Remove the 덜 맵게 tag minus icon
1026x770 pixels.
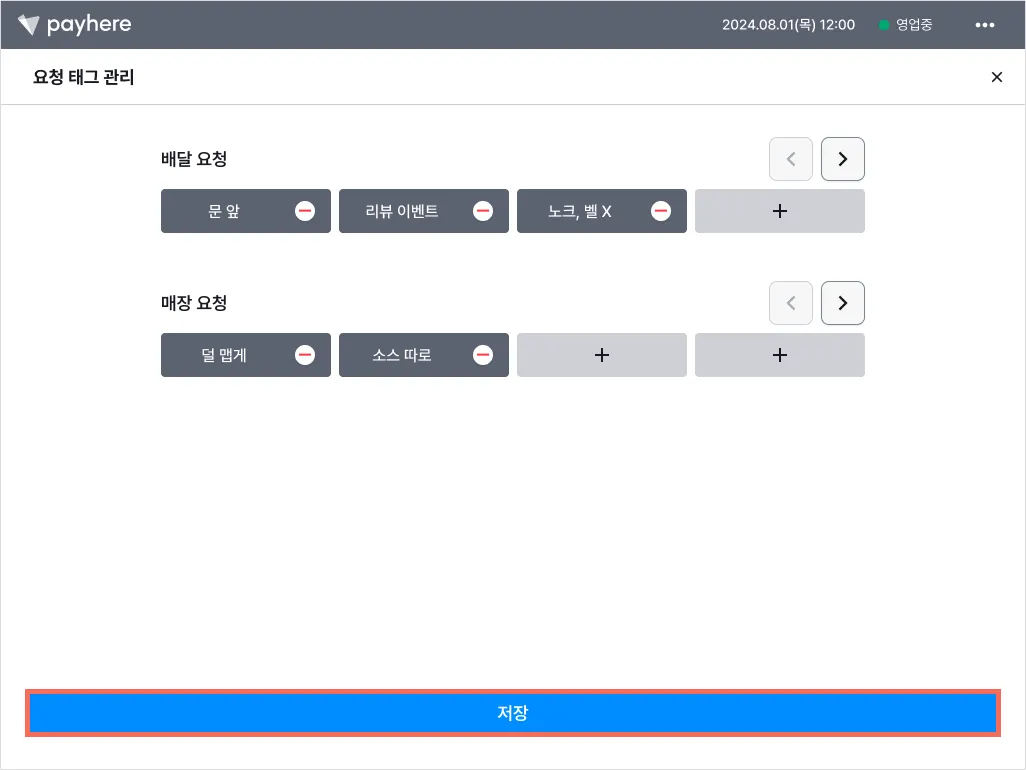(x=305, y=355)
